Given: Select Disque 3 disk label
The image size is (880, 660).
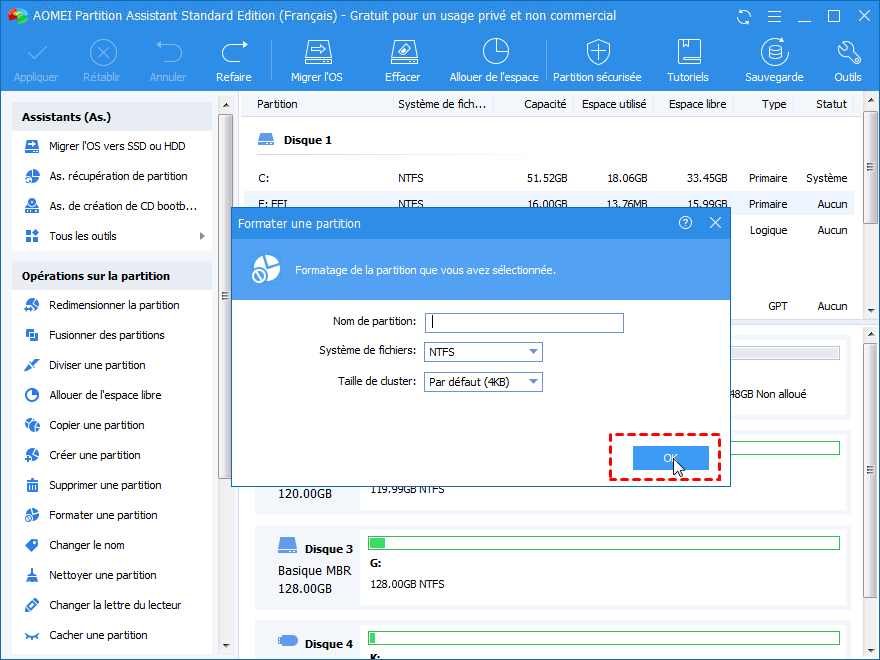Looking at the screenshot, I should pyautogui.click(x=328, y=549).
